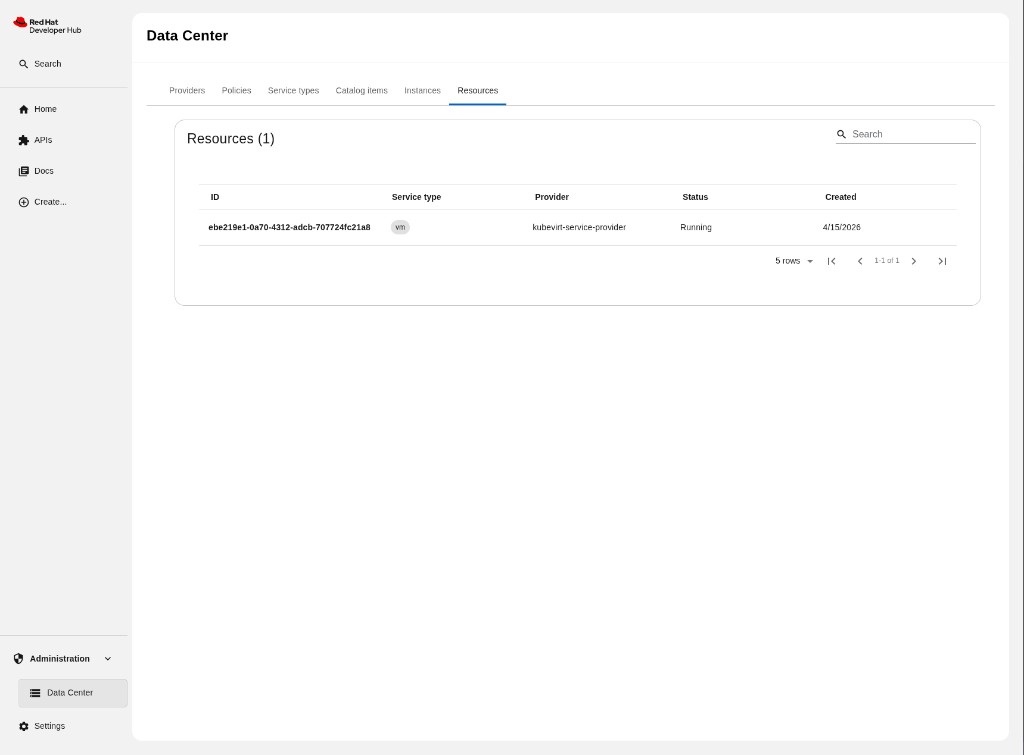Go to last page of resources table
The image size is (1024, 755).
point(942,261)
